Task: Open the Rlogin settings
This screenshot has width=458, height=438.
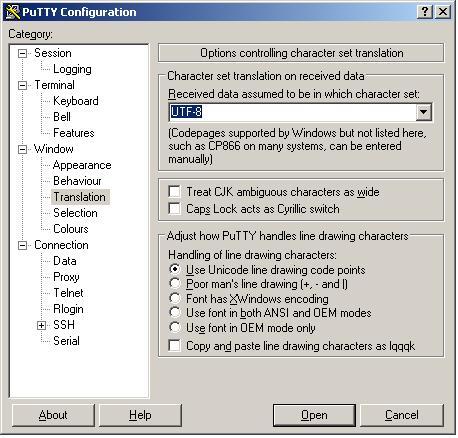Action: [68, 309]
